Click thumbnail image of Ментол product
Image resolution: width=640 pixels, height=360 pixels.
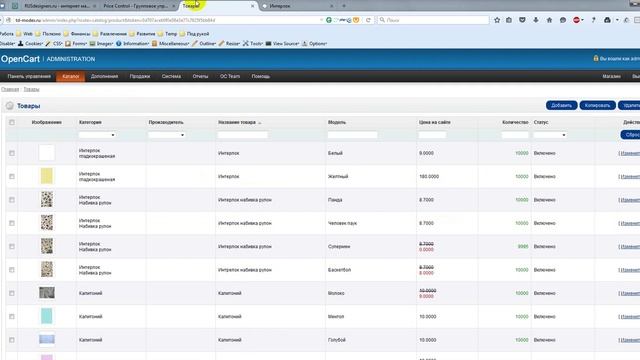click(x=47, y=316)
